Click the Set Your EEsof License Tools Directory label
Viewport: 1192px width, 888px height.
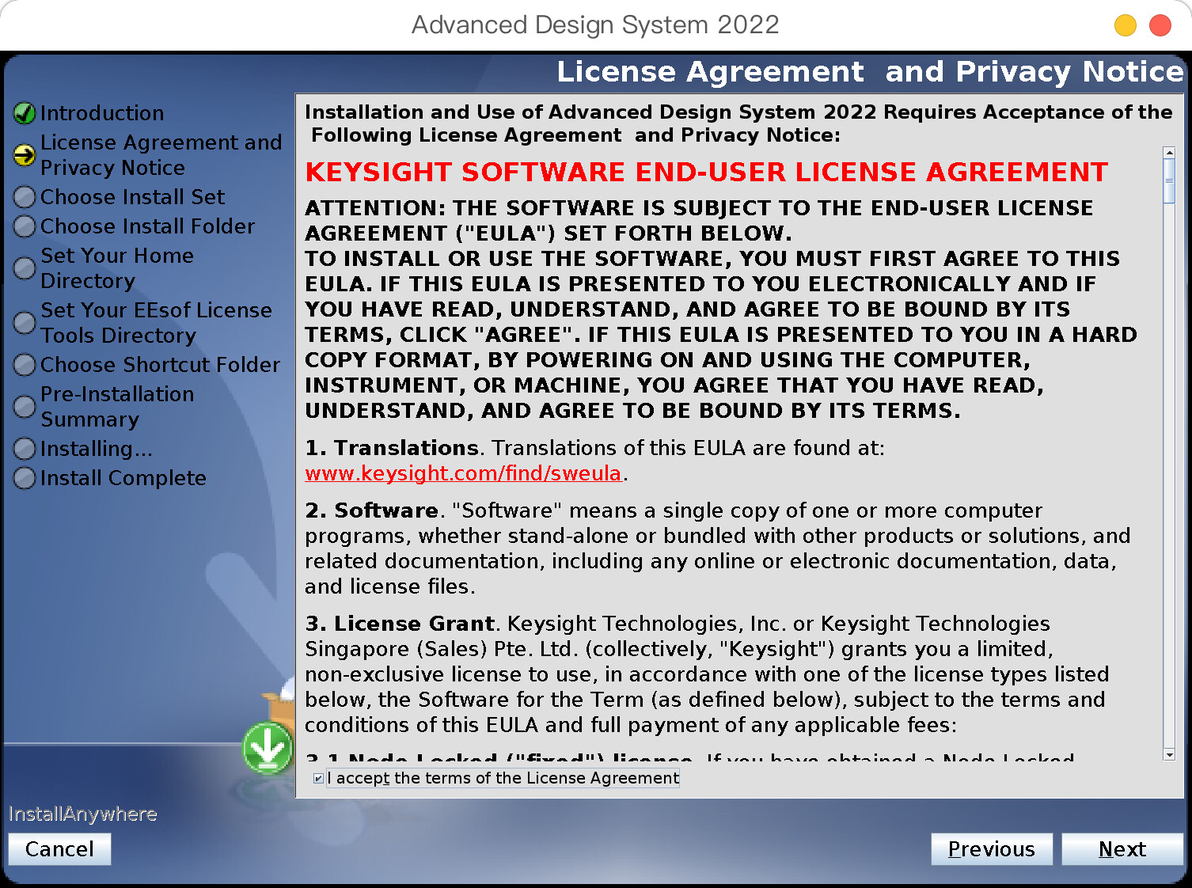[x=156, y=323]
